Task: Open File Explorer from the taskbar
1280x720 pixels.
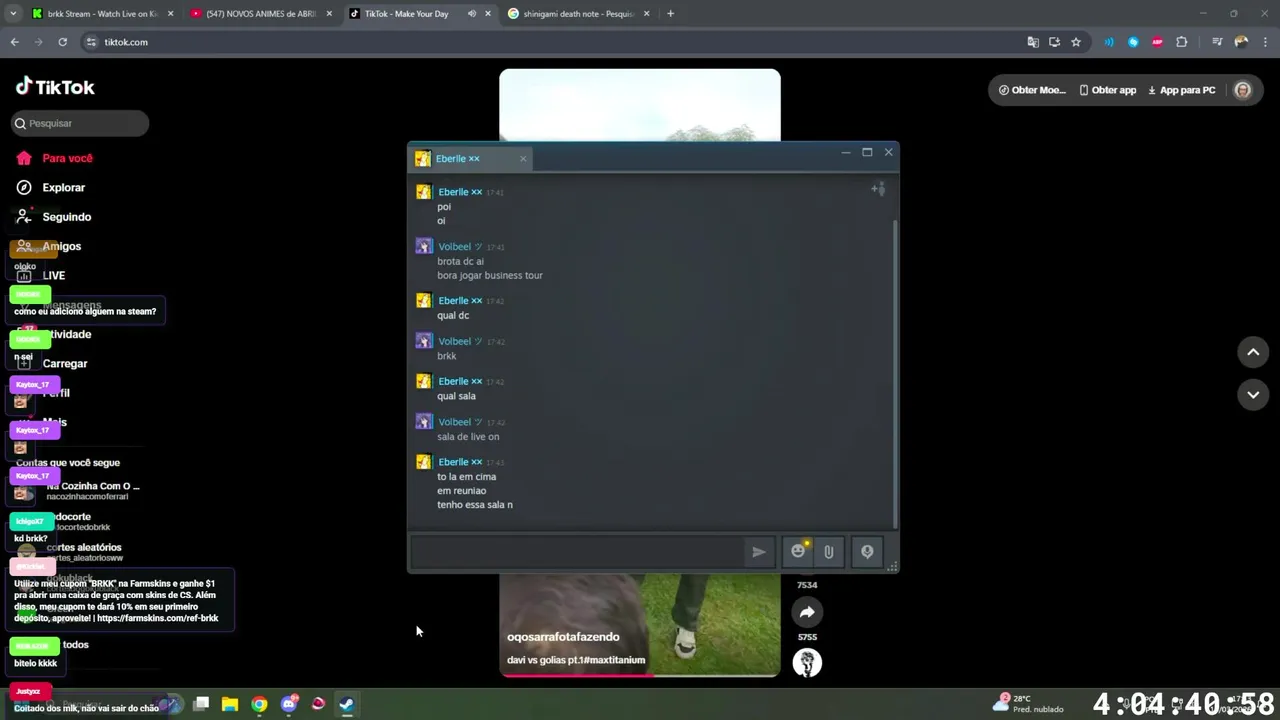Action: click(230, 704)
